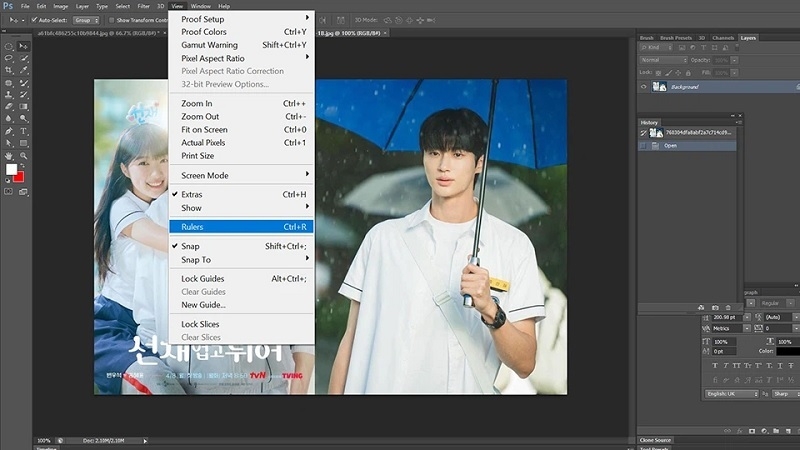Select the Elliptical Marquee tool
This screenshot has height=450, width=800.
[x=9, y=46]
